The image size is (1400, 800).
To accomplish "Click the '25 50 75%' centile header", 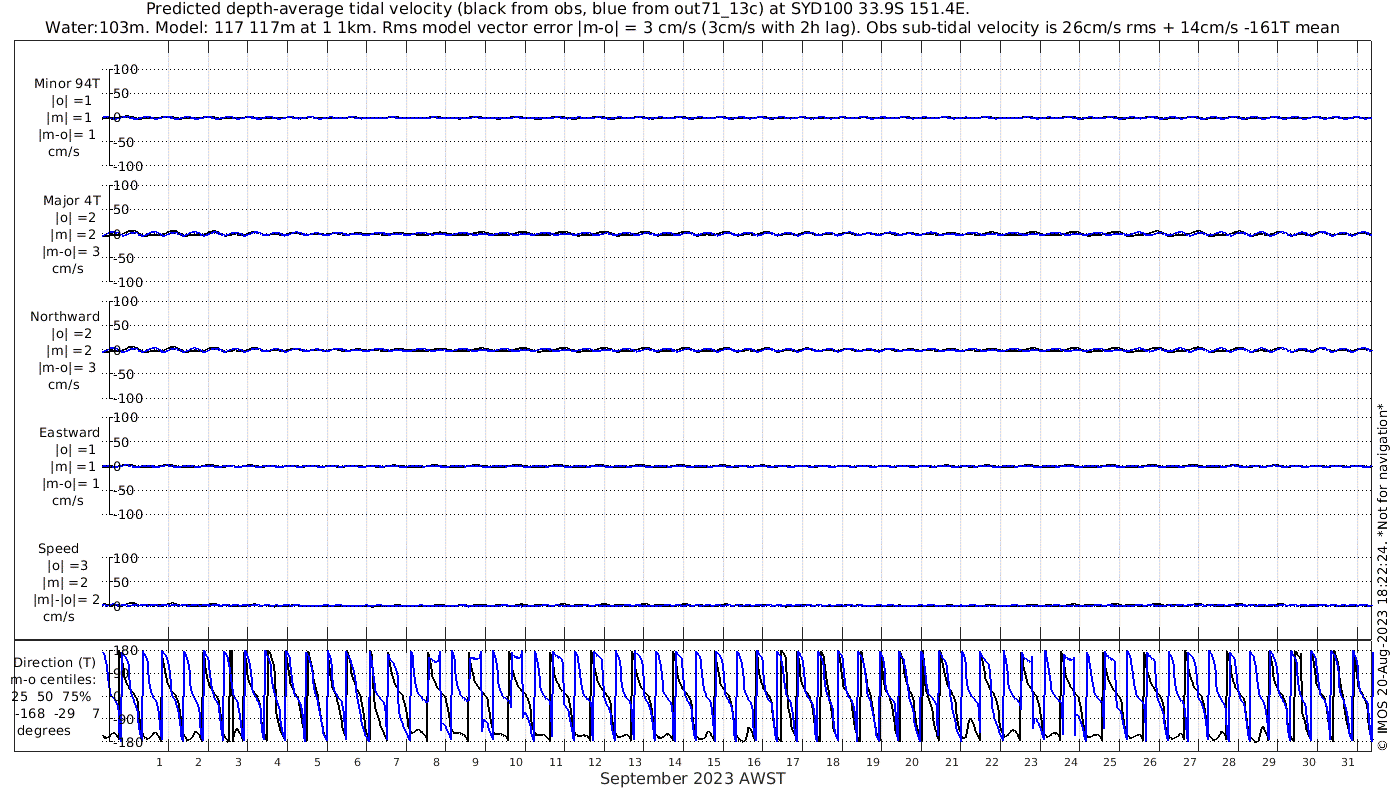I will coord(51,697).
